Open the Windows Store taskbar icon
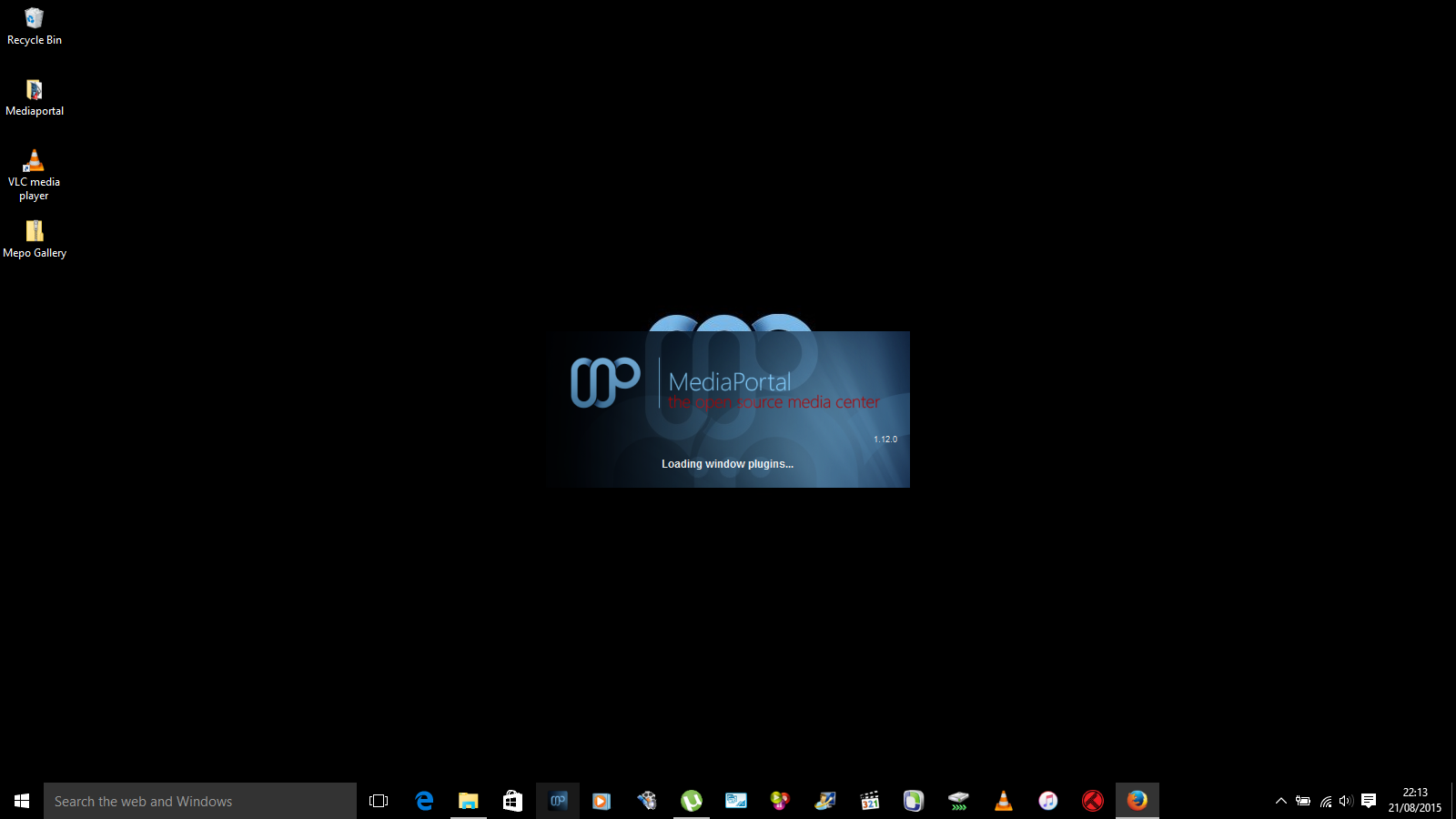The height and width of the screenshot is (819, 1456). (513, 801)
